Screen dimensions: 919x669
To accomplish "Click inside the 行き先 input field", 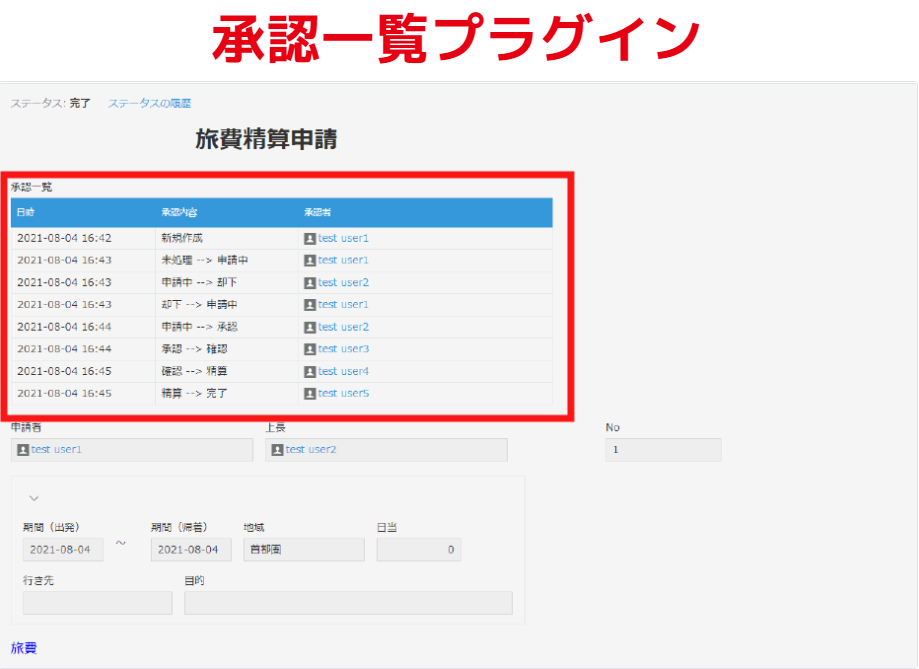I will (x=96, y=602).
